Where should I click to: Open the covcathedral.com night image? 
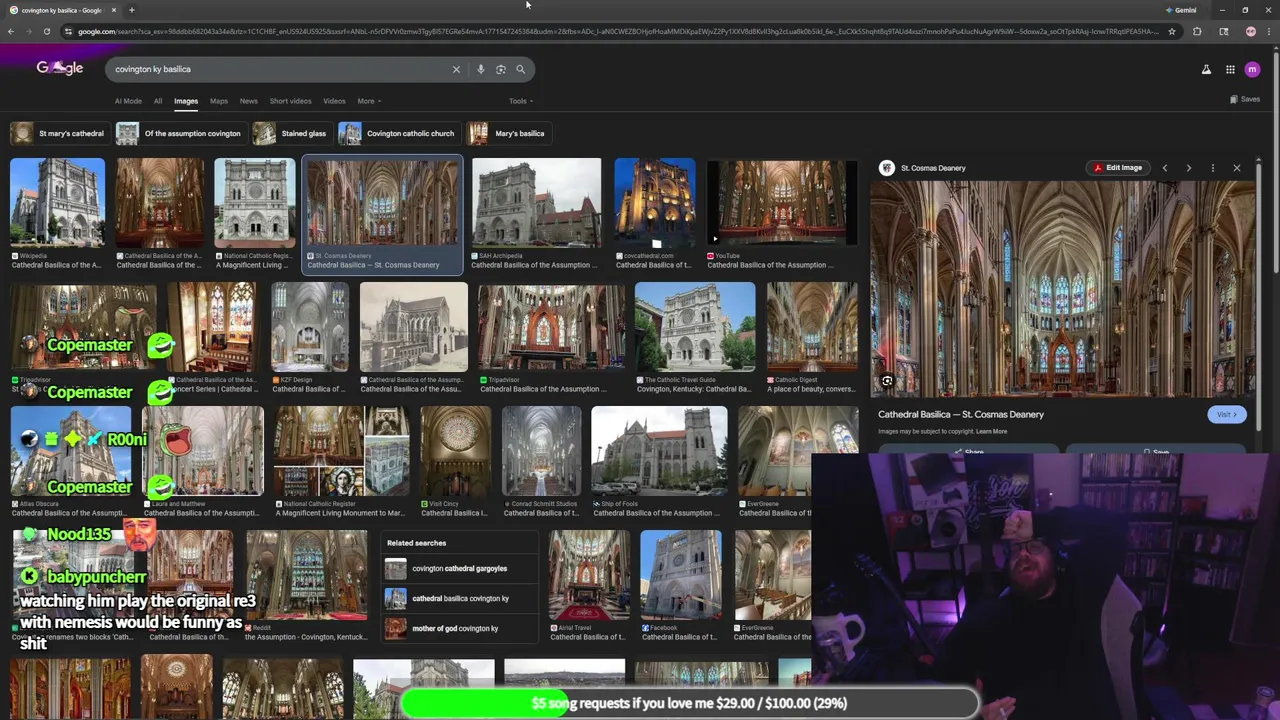tap(655, 203)
